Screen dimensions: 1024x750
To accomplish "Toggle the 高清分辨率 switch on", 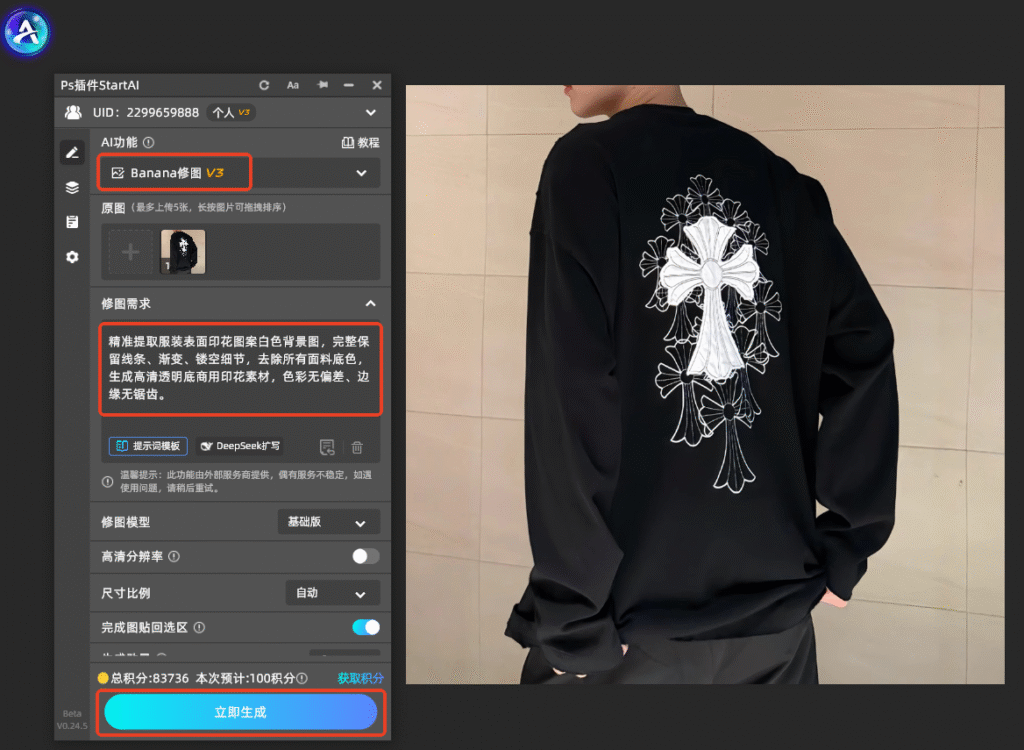I will pos(366,556).
